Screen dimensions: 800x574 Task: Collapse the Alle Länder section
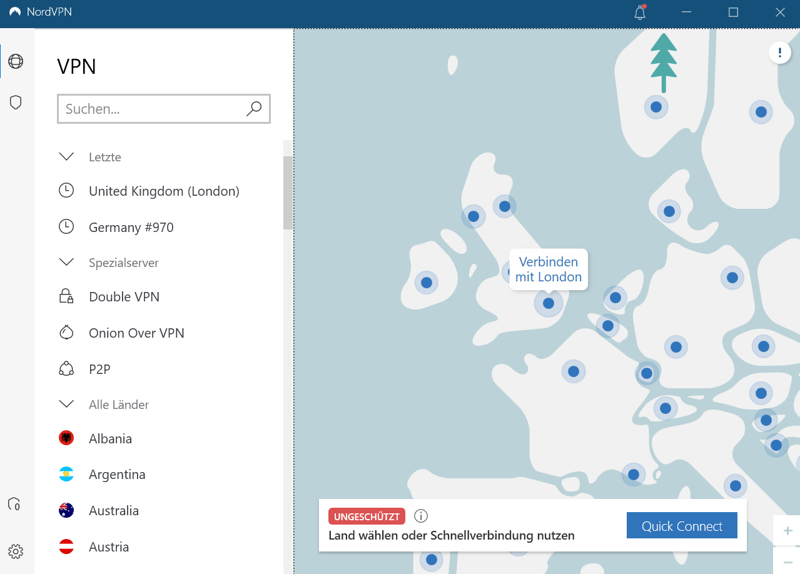coord(67,404)
